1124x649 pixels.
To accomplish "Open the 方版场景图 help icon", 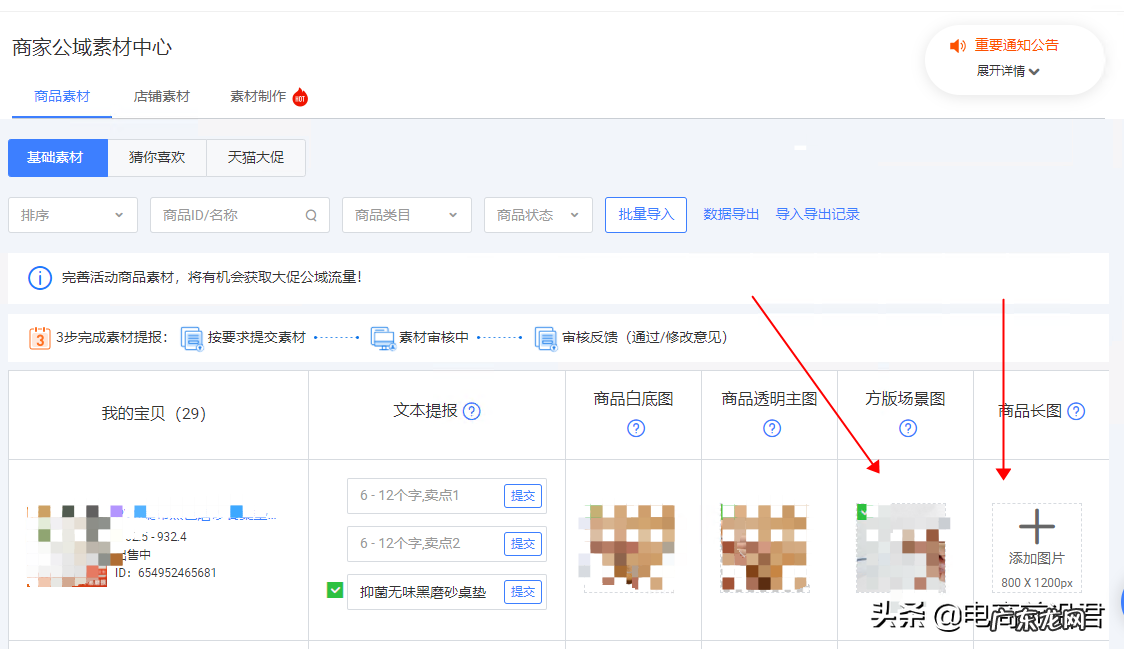I will coord(907,428).
